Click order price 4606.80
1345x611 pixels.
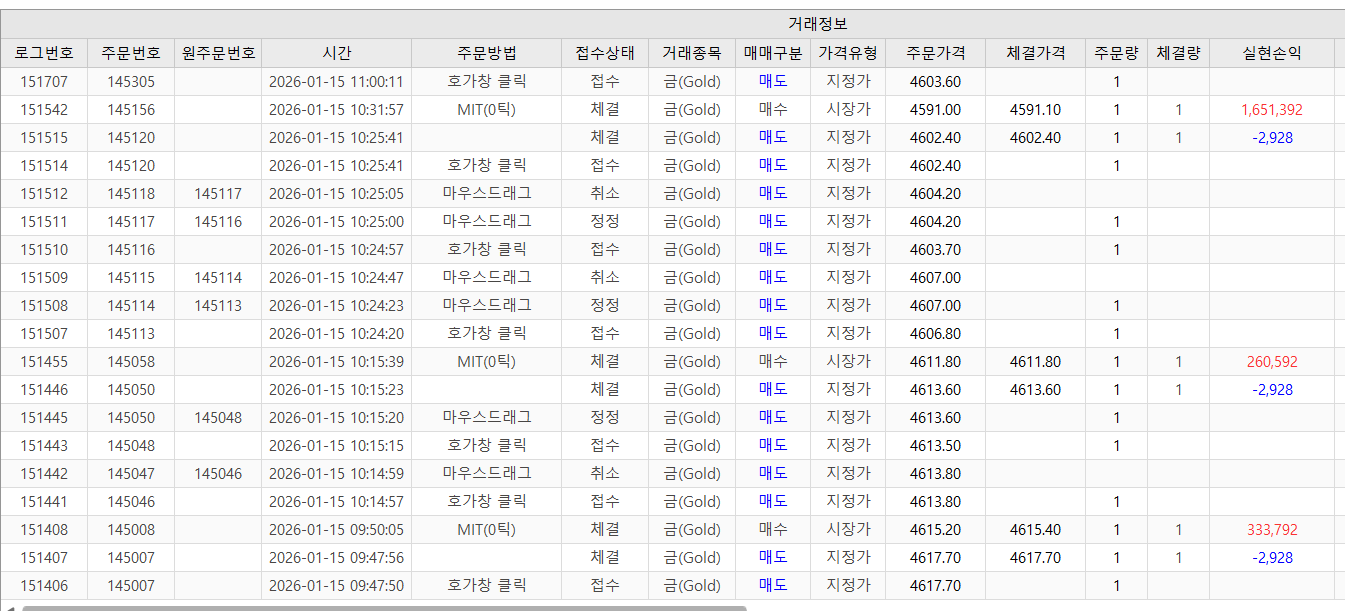tap(936, 334)
